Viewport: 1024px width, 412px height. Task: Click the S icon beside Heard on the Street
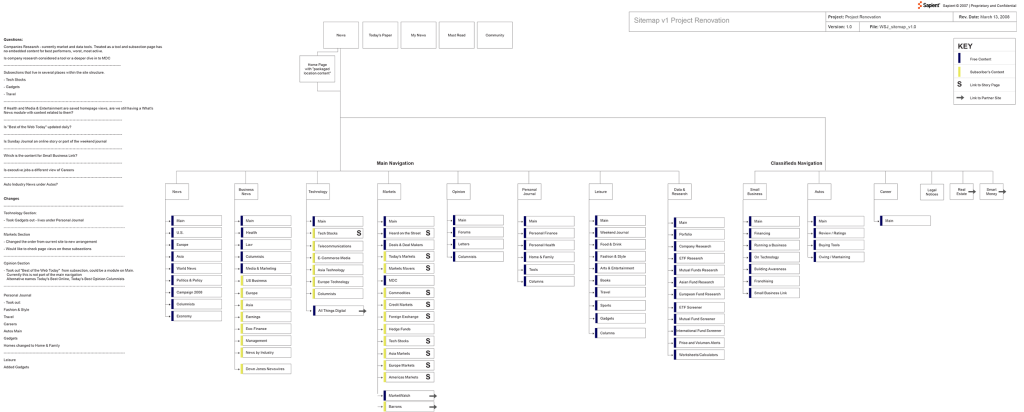click(428, 232)
